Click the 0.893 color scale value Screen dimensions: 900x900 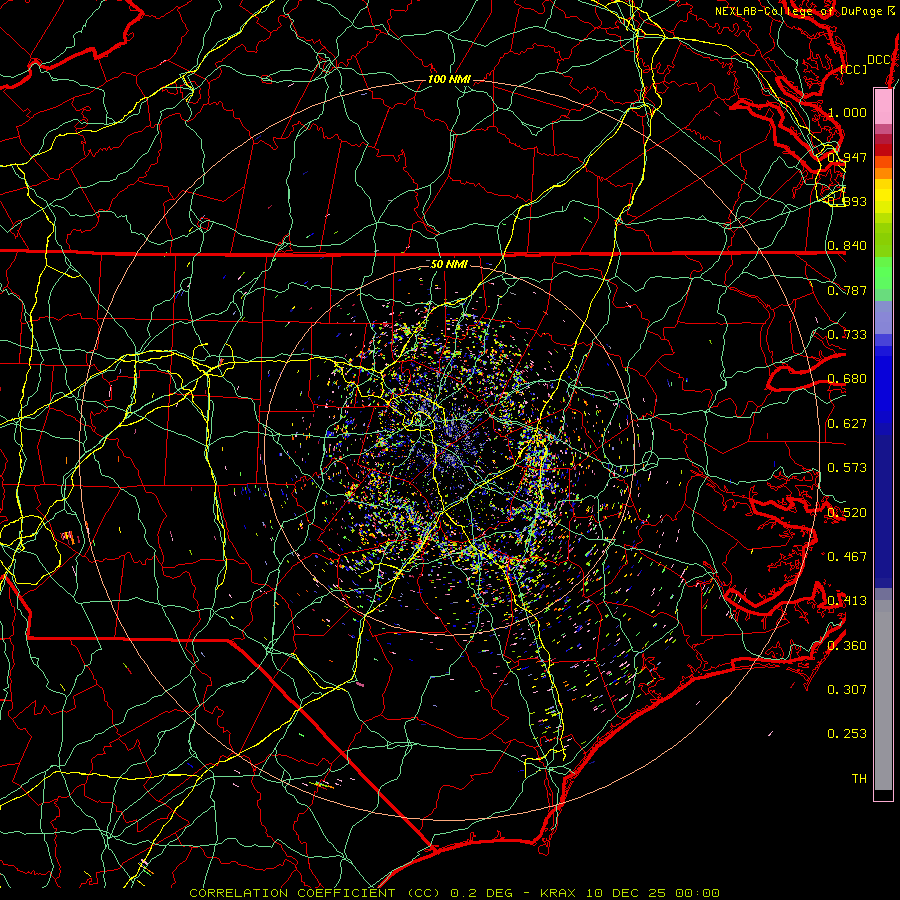click(x=847, y=201)
